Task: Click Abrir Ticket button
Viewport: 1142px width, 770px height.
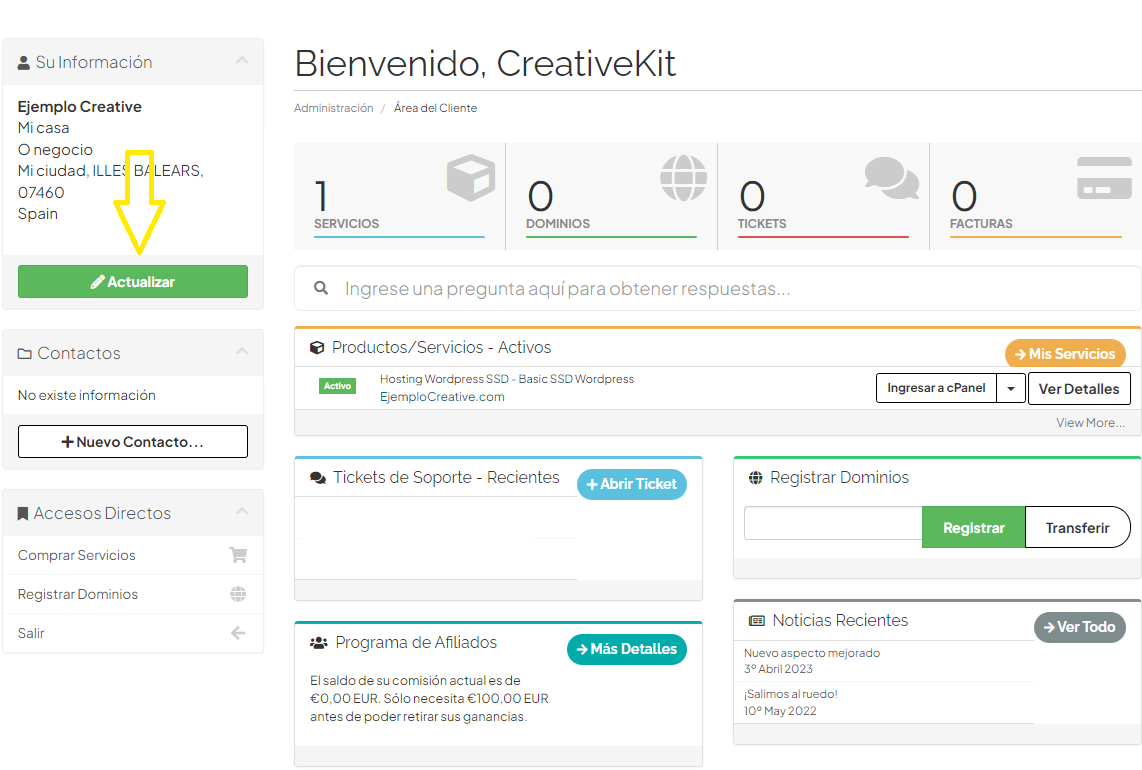Action: 631,484
